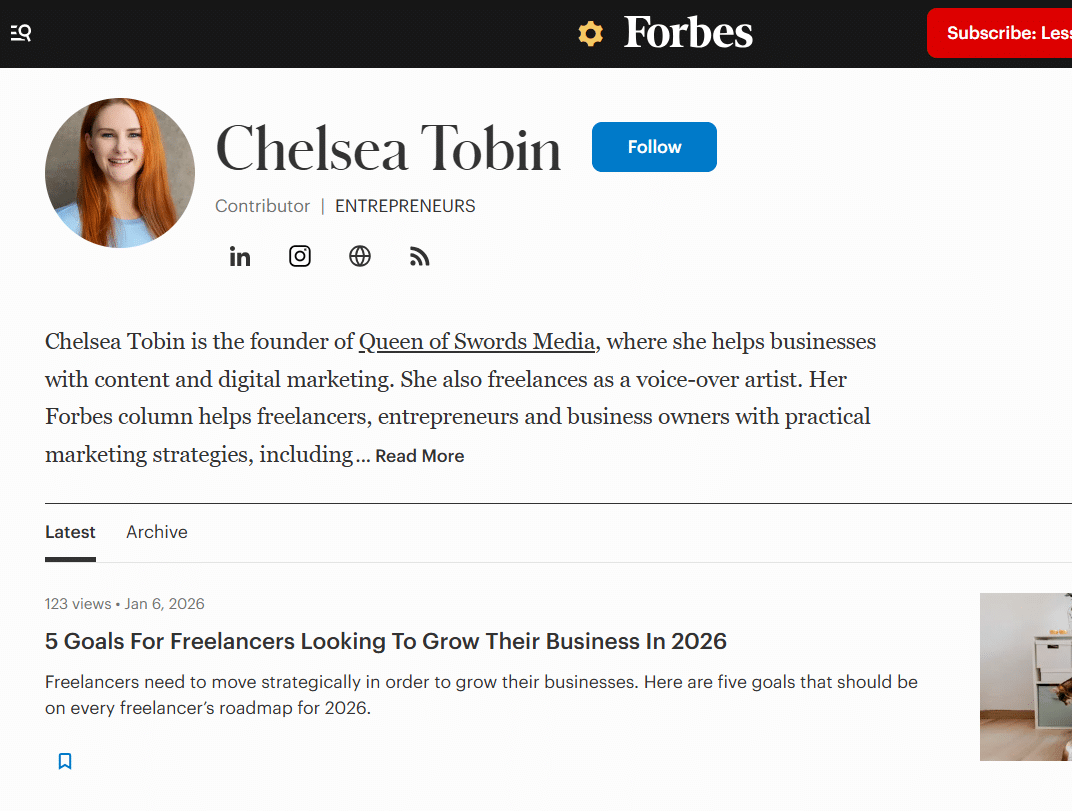
Task: Click the Chelsea Tobin name heading
Action: (x=388, y=148)
